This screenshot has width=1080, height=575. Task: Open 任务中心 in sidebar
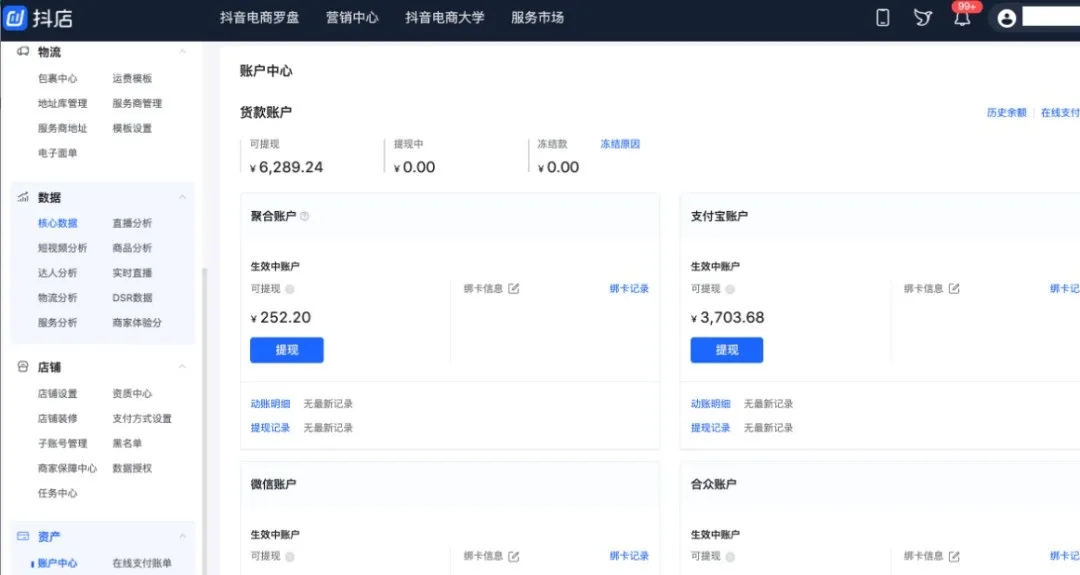57,493
